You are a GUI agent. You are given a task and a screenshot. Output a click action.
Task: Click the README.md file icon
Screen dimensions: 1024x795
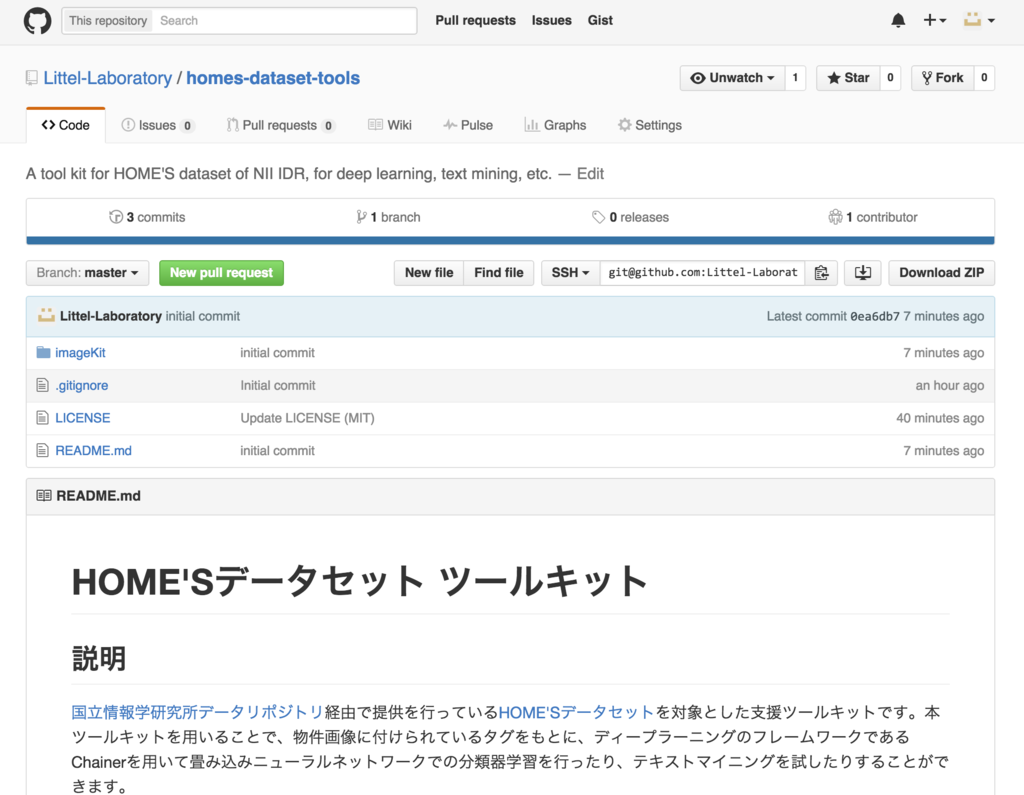click(42, 451)
